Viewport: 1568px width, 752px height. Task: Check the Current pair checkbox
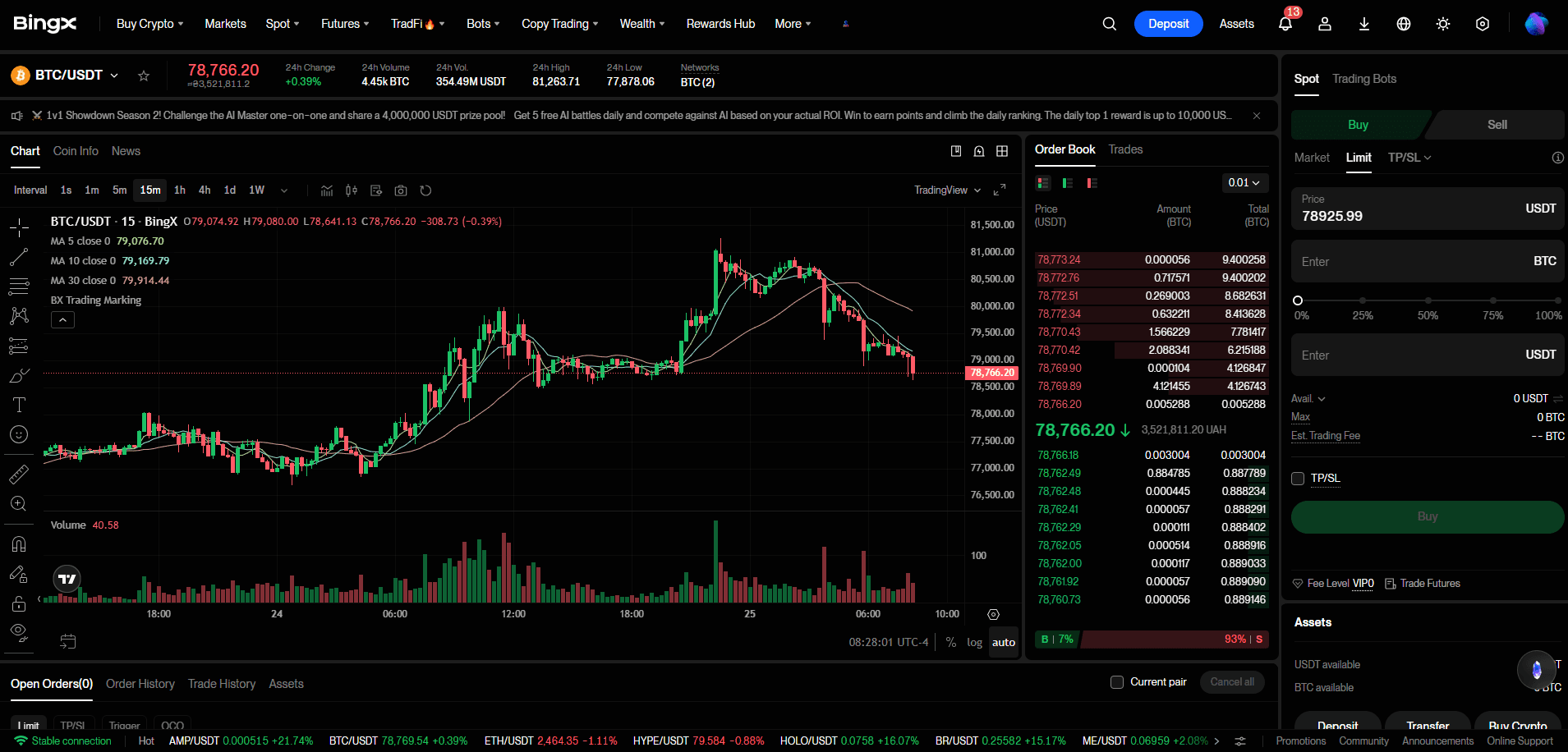point(1117,682)
